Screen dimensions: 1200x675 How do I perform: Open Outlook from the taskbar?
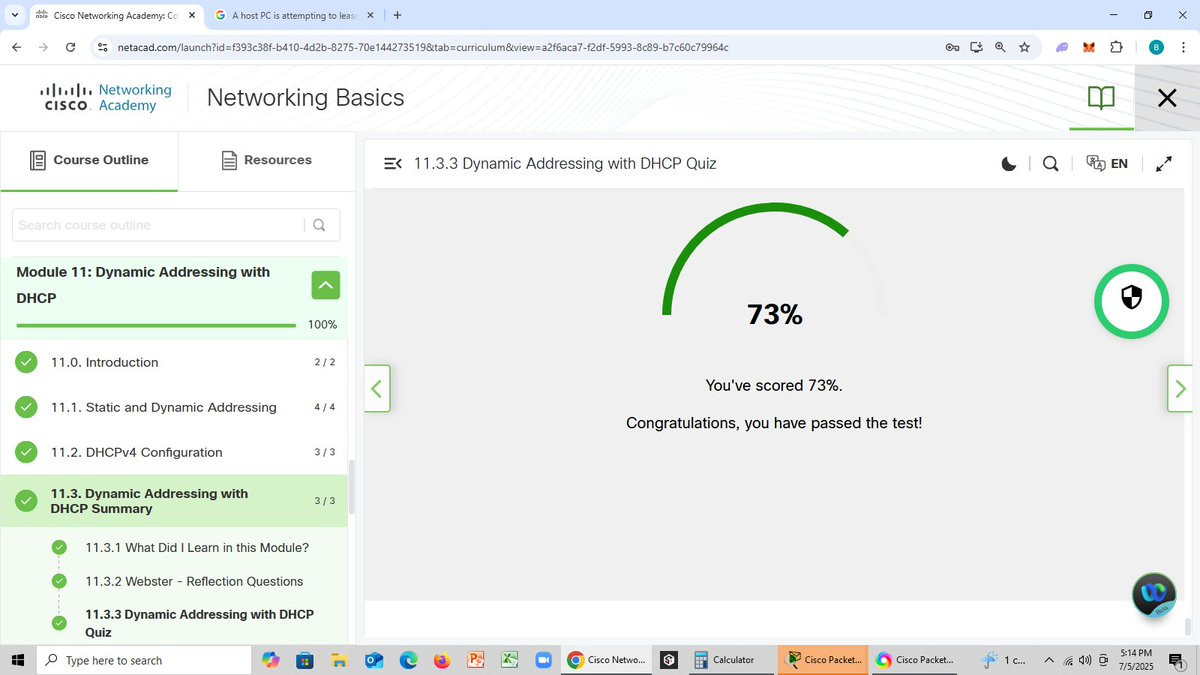pos(374,660)
